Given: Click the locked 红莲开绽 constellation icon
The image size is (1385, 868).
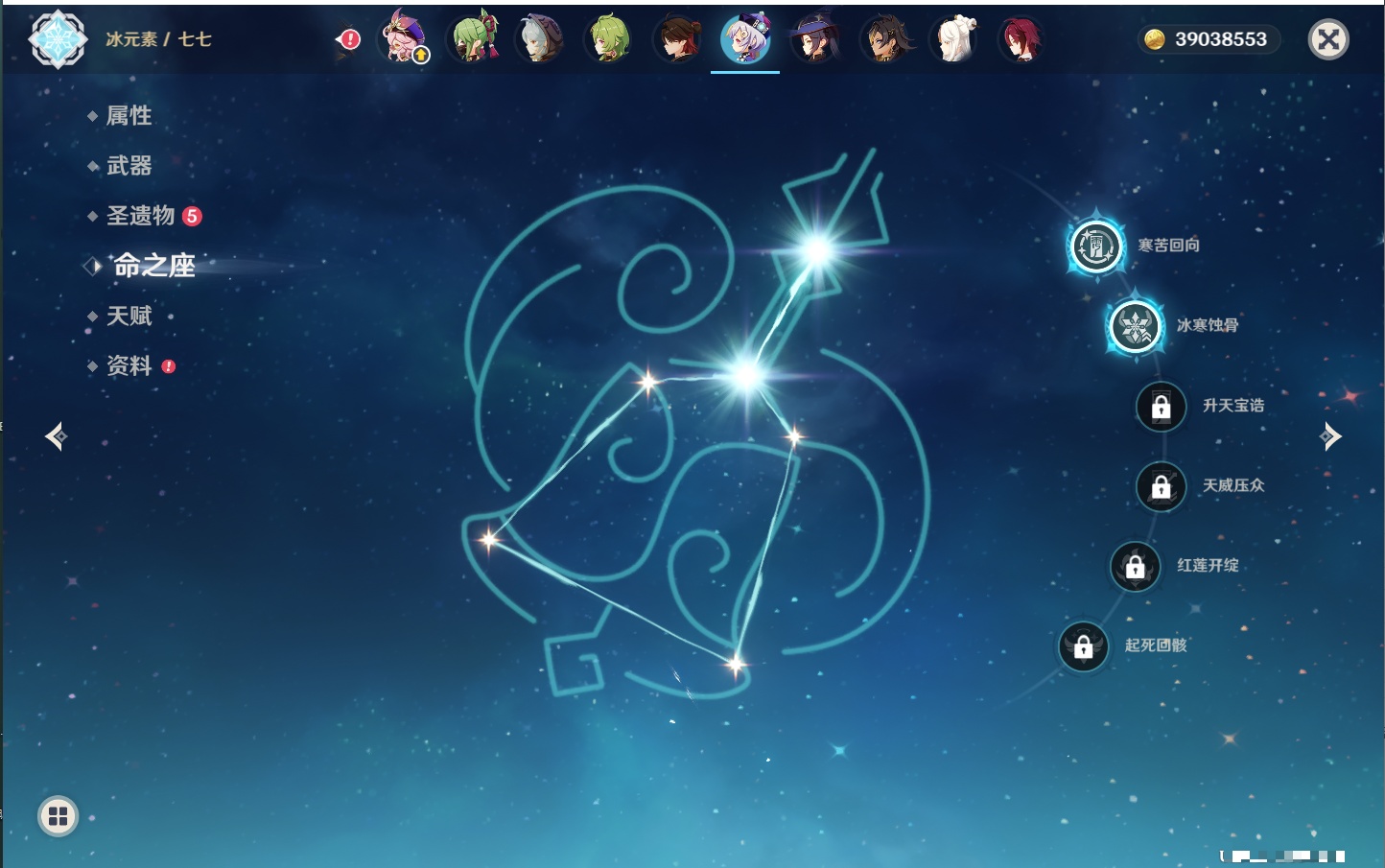Looking at the screenshot, I should [1135, 566].
